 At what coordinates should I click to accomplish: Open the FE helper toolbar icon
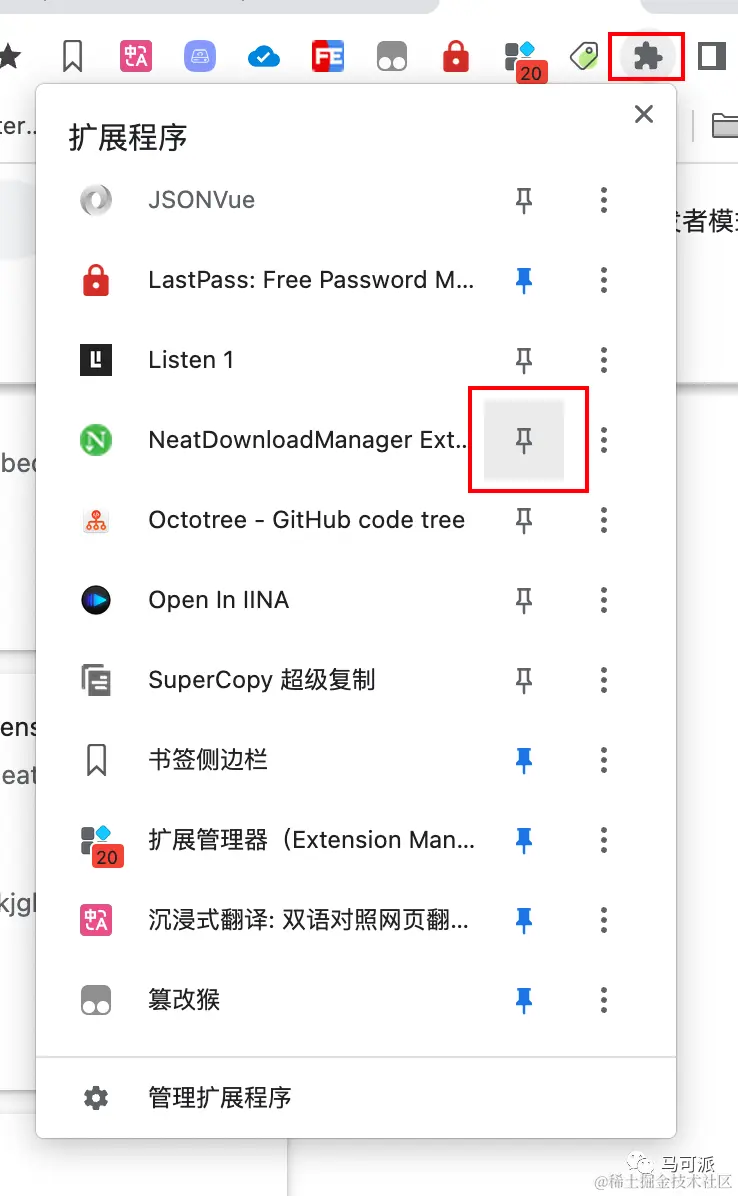[328, 56]
